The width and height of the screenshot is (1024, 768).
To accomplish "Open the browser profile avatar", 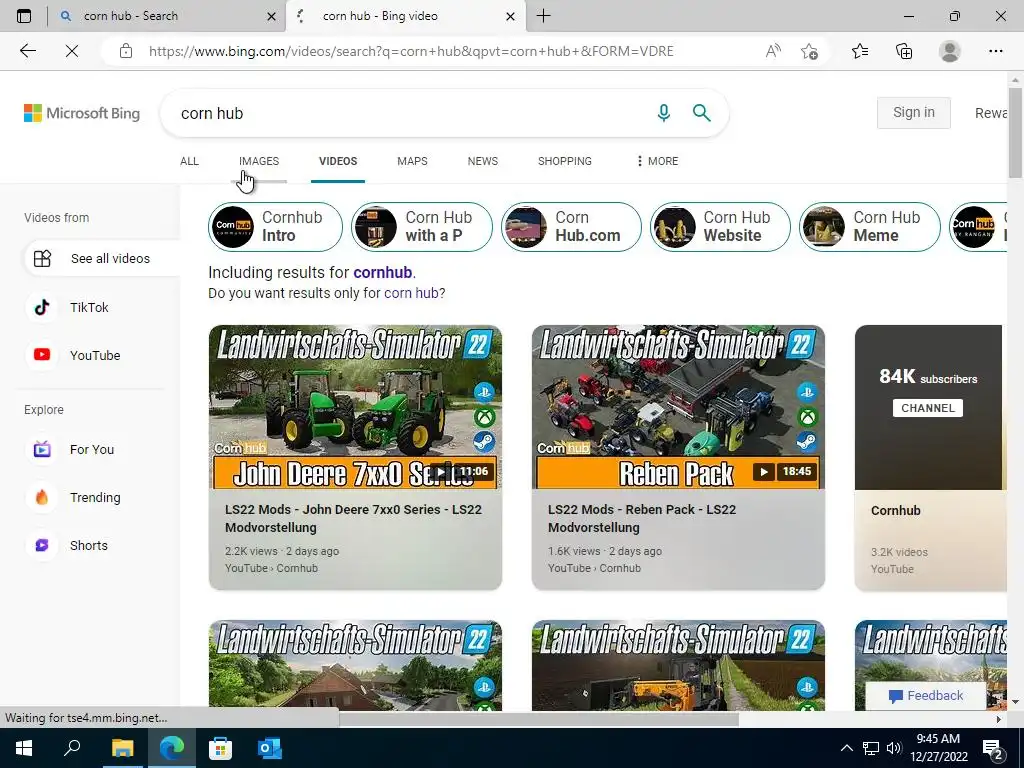I will (950, 51).
